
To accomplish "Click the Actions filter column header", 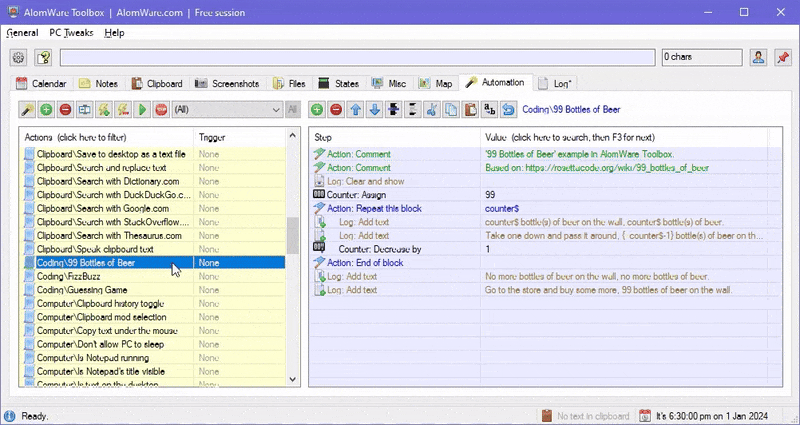I will pyautogui.click(x=106, y=136).
